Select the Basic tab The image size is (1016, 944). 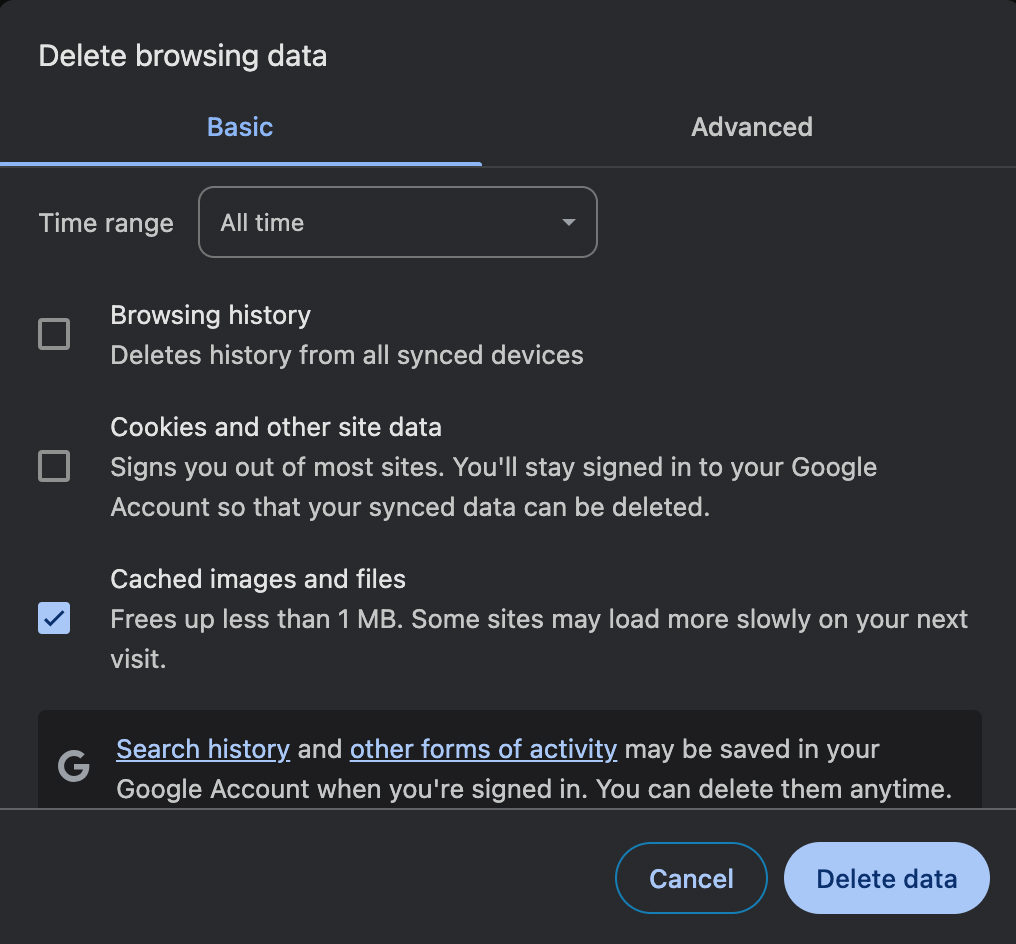pyautogui.click(x=239, y=127)
